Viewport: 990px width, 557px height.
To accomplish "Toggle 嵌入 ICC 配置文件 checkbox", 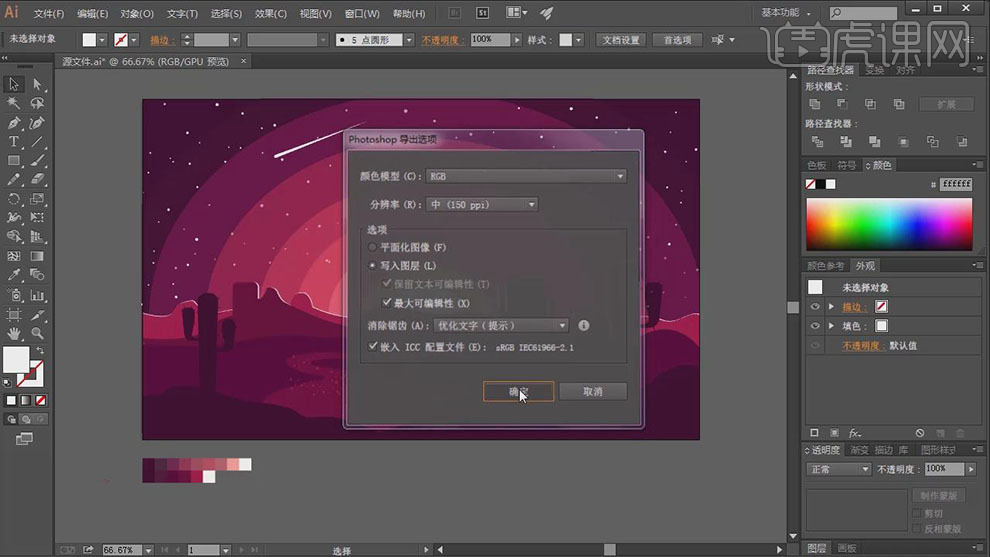I will click(373, 346).
